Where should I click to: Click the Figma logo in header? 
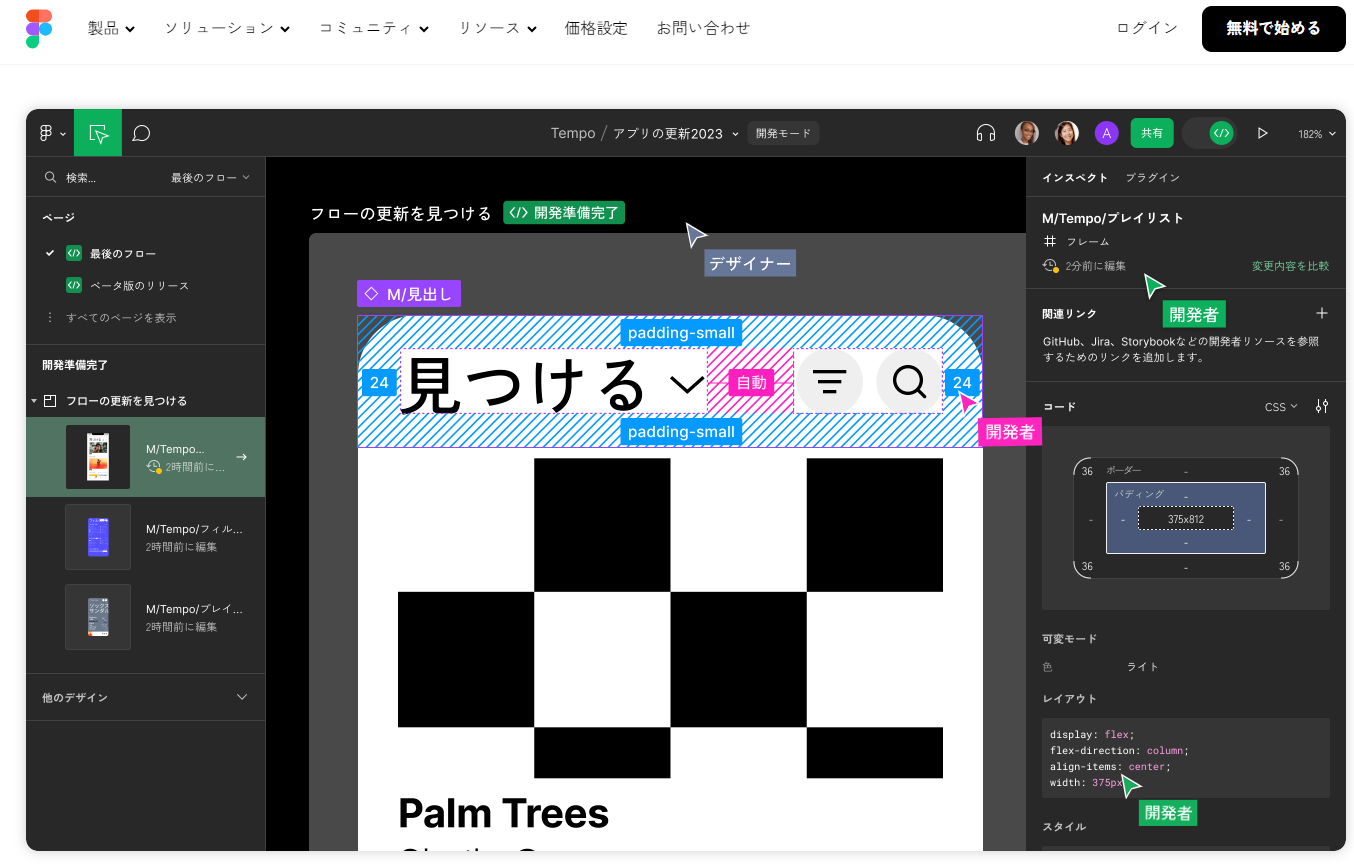pos(39,29)
